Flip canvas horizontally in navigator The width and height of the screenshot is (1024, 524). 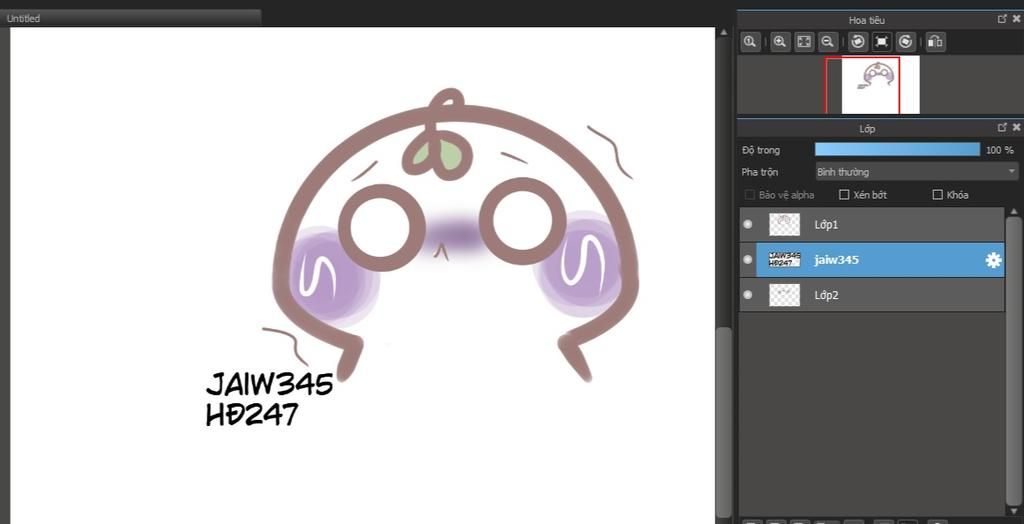click(935, 42)
